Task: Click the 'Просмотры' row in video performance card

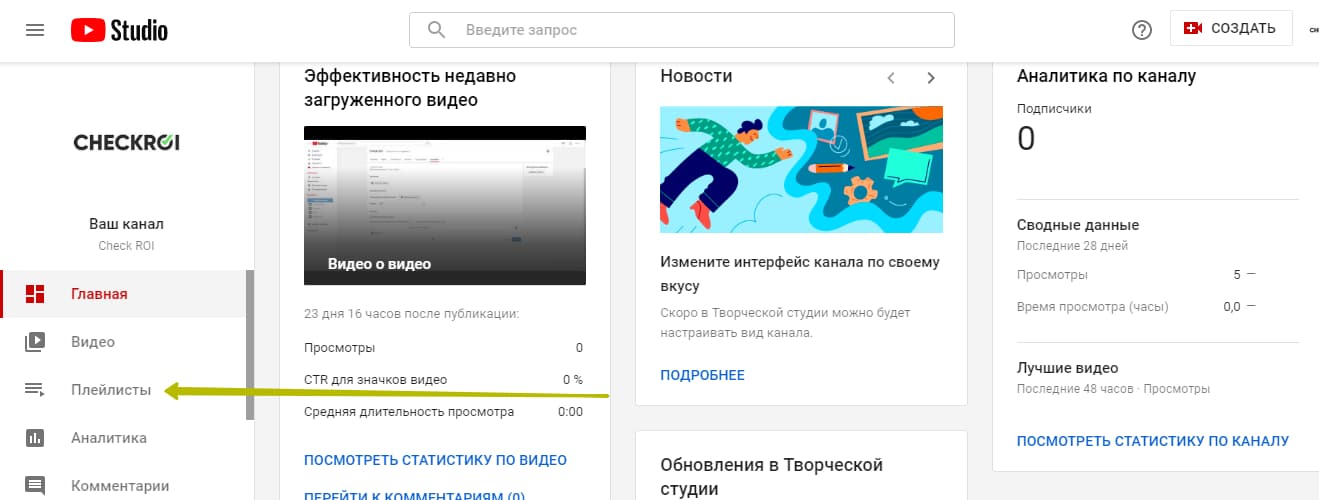Action: click(444, 348)
